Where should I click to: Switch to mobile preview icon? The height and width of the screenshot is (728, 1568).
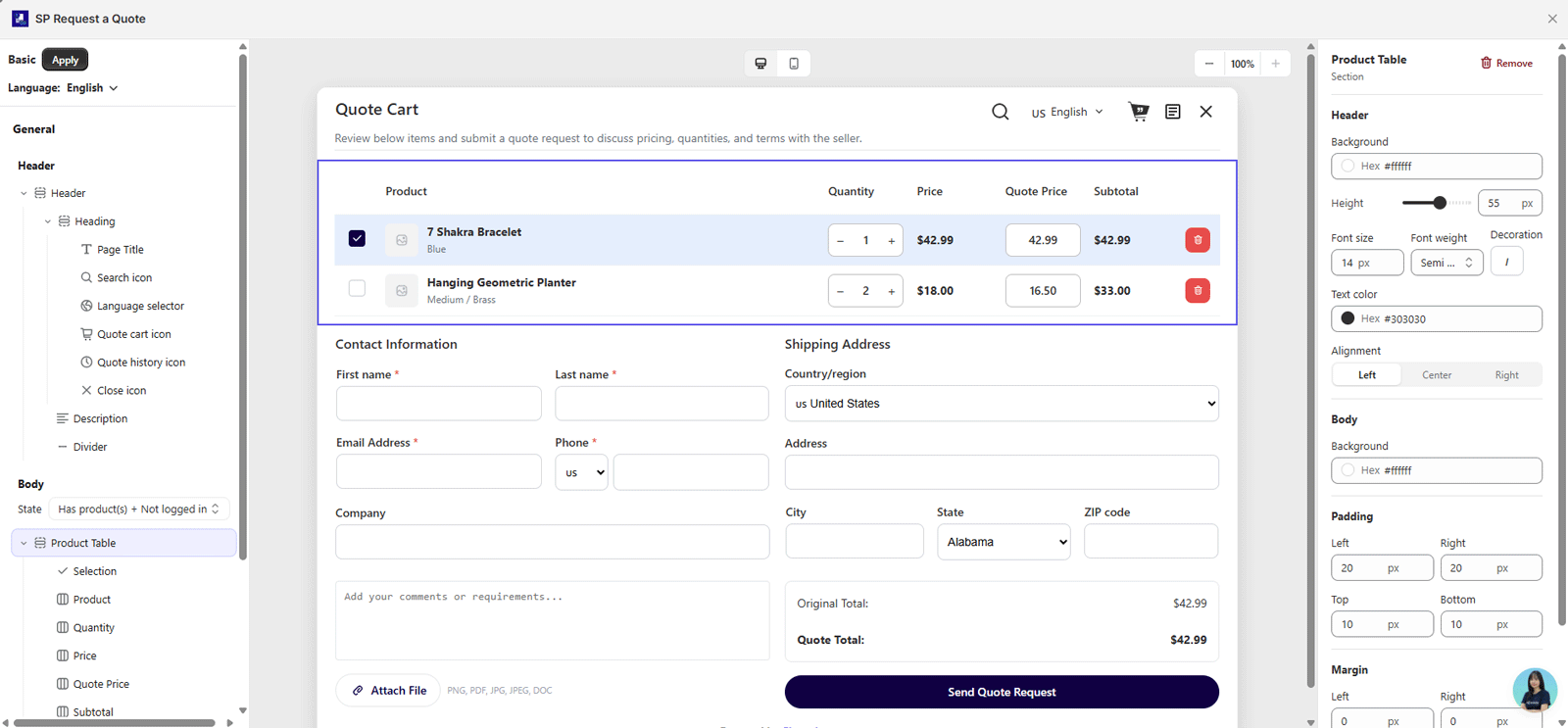point(794,64)
